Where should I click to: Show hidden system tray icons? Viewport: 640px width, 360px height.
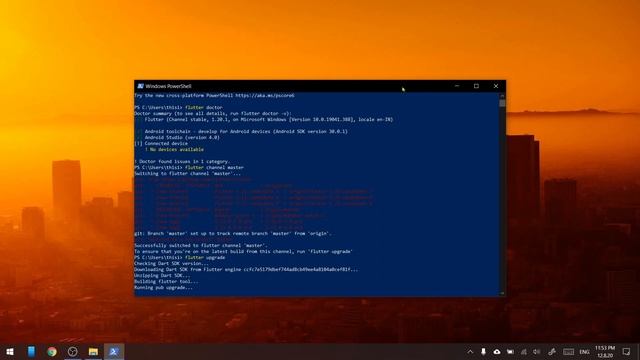470,351
